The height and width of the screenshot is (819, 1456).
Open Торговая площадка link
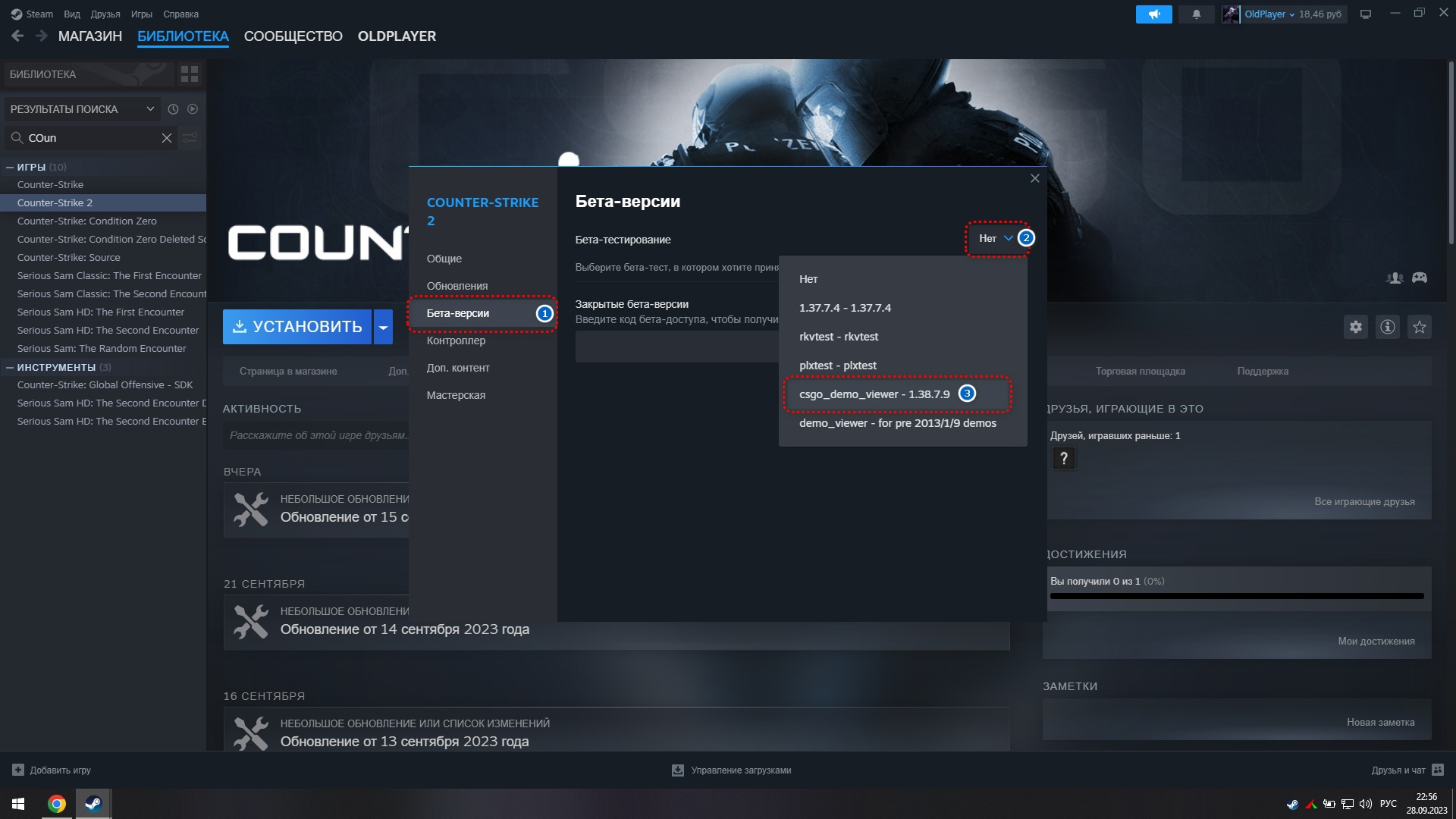(x=1140, y=372)
